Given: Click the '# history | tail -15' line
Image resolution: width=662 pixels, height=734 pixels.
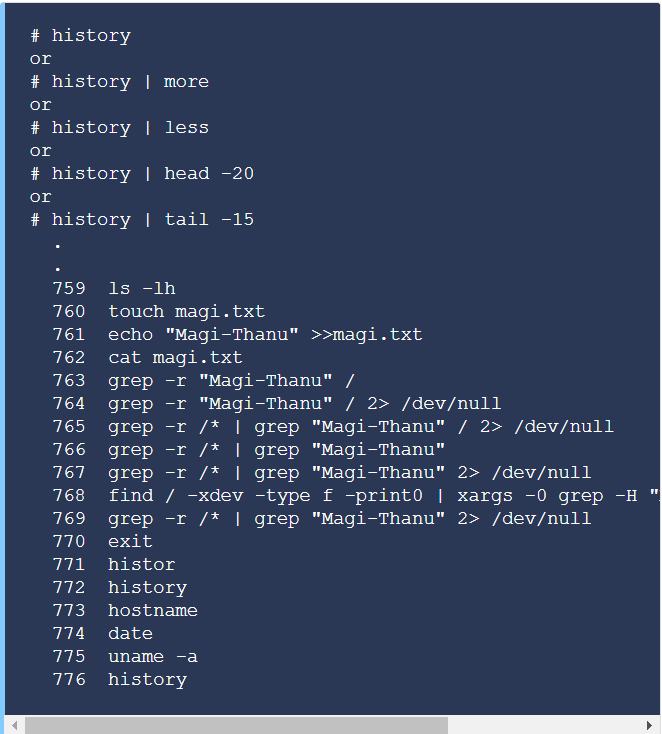Looking at the screenshot, I should point(142,220).
